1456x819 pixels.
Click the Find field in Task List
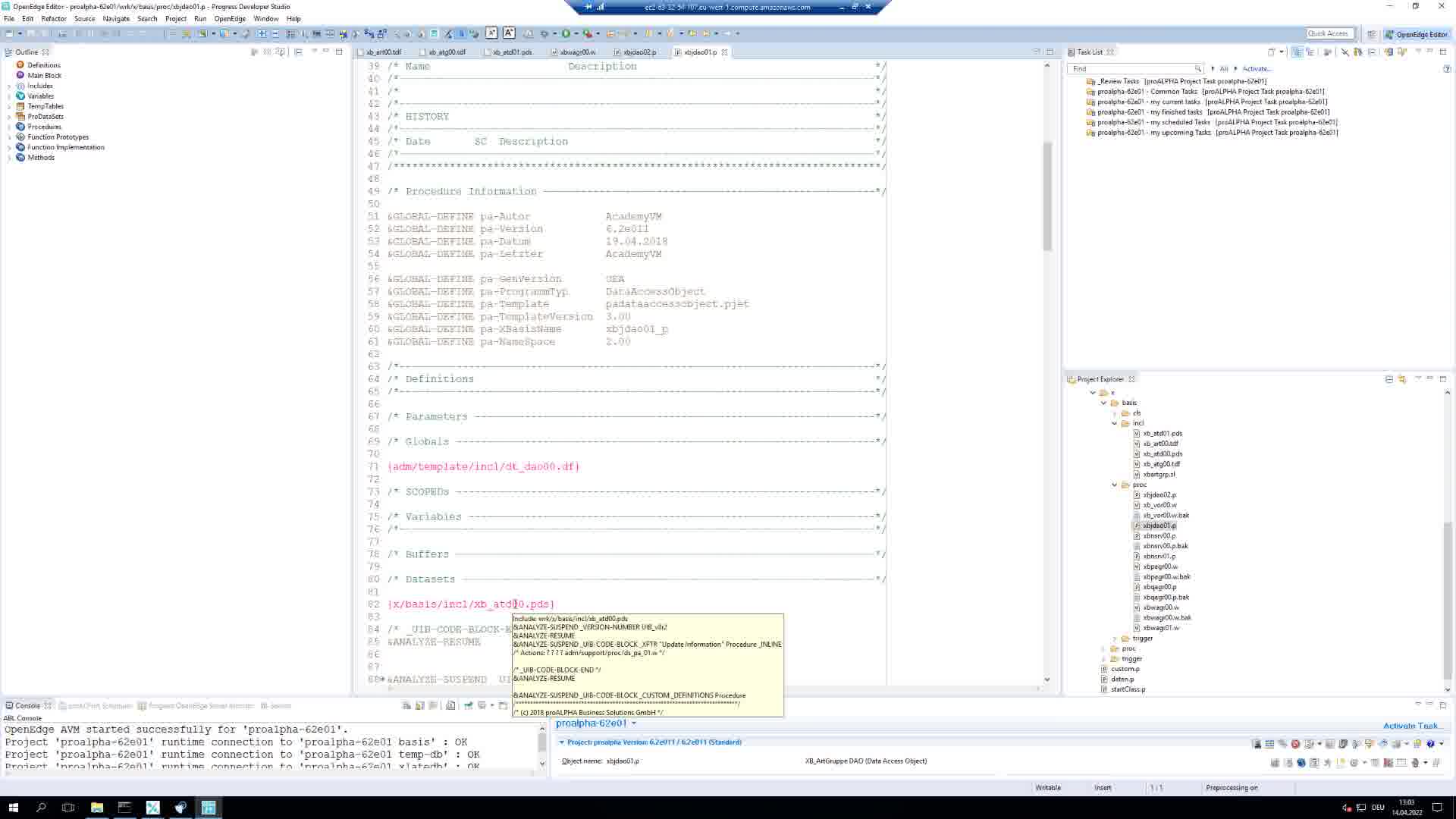1134,69
